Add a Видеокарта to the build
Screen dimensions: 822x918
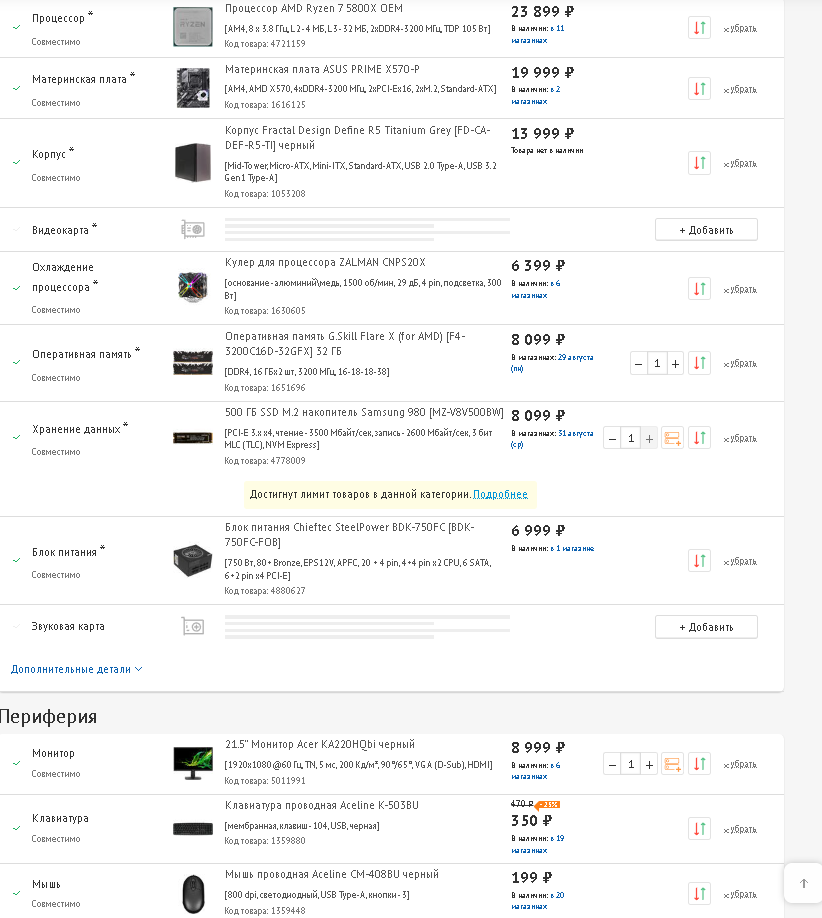[x=706, y=230]
